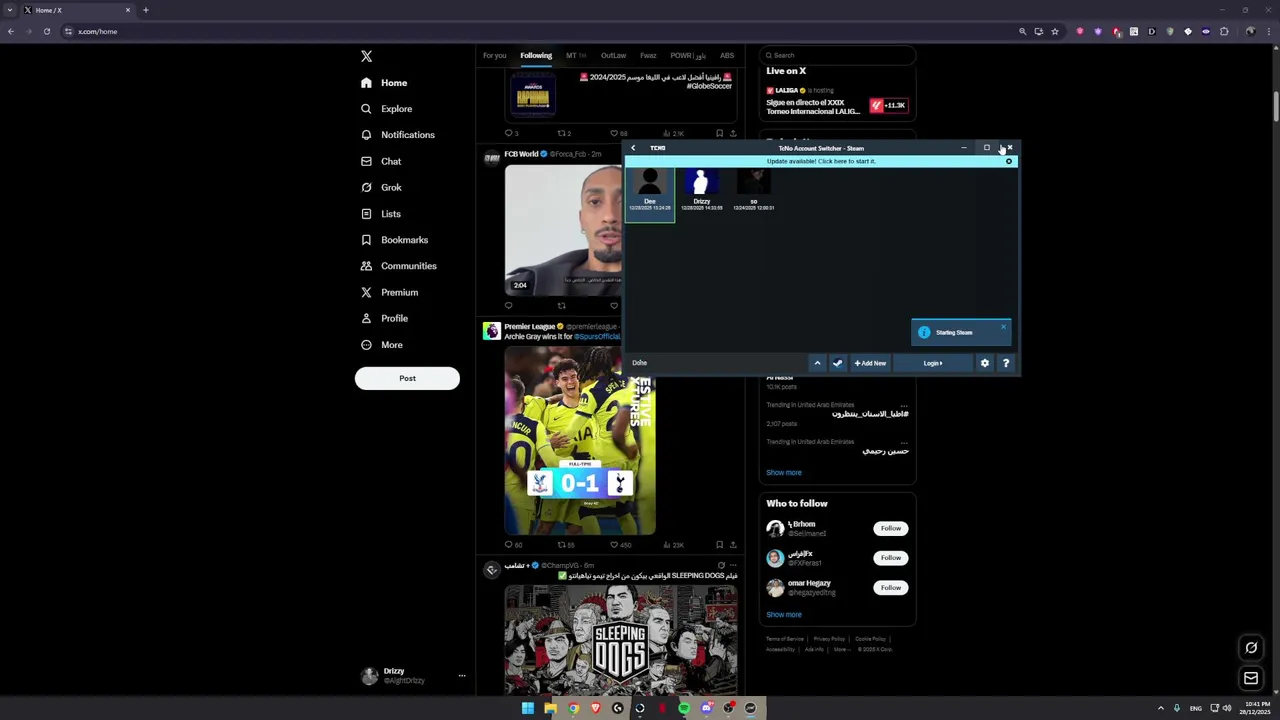Viewport: 1280px width, 720px height.
Task: Show more trending topics
Action: point(783,473)
